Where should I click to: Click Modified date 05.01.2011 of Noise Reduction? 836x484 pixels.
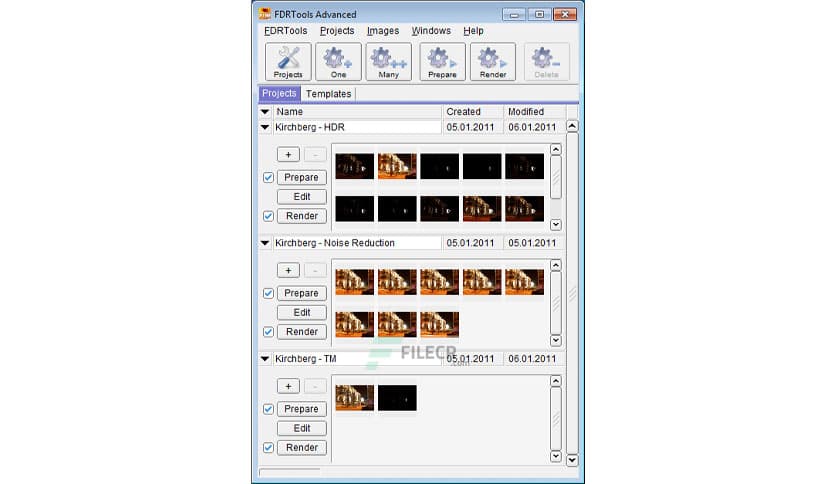(532, 243)
